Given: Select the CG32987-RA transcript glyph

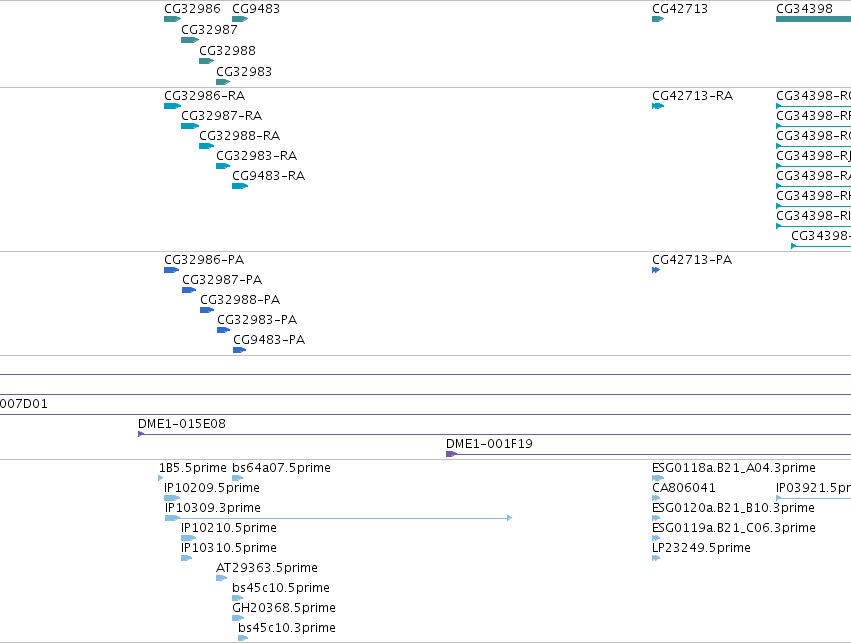Looking at the screenshot, I should (190, 126).
